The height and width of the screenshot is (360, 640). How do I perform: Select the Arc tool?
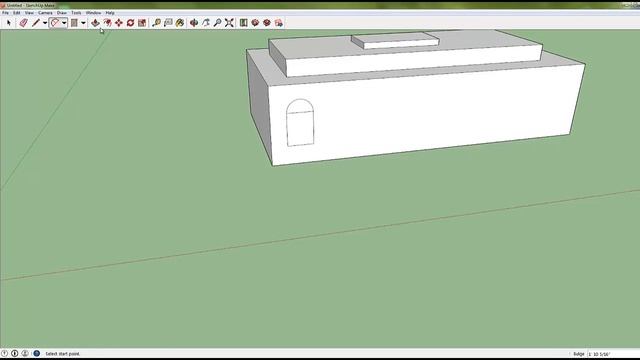pos(55,23)
